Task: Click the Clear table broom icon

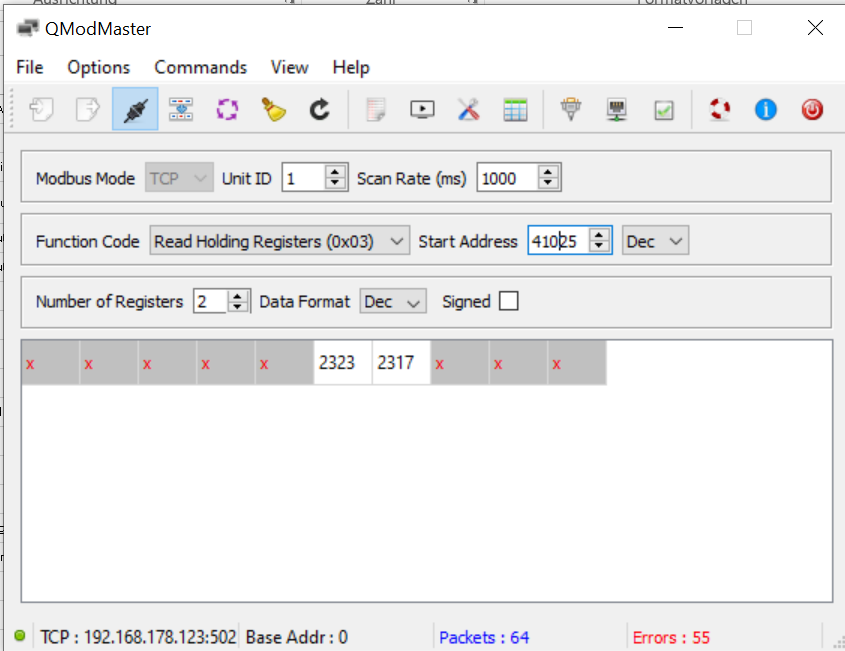Action: 273,109
